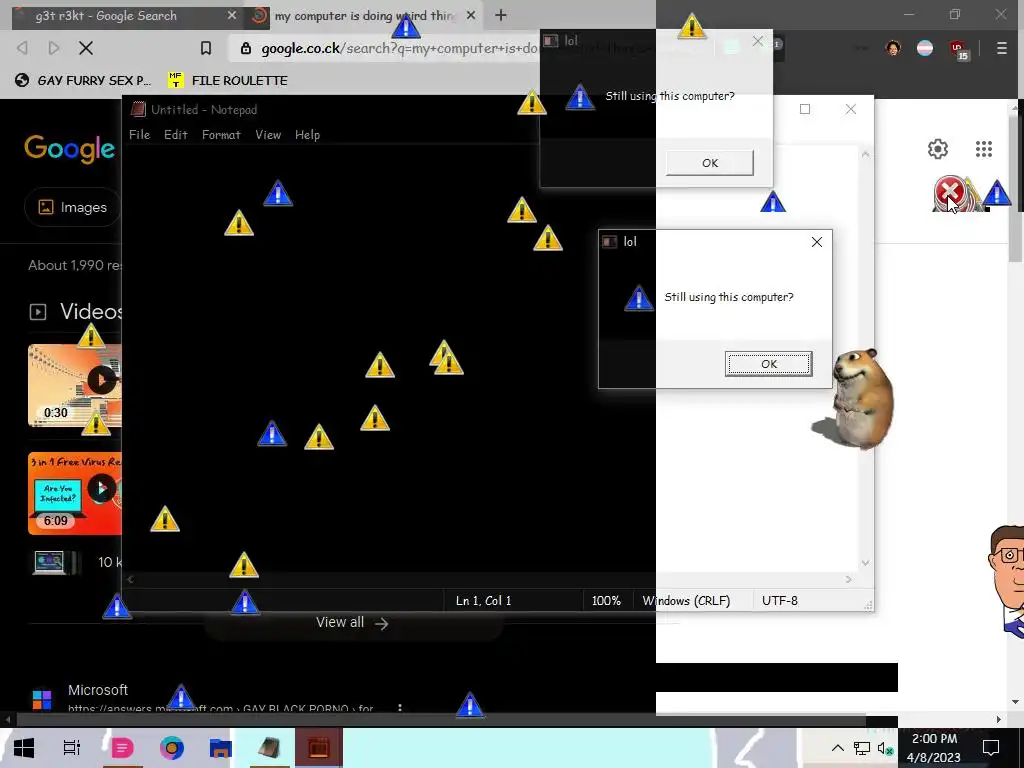Click the uBlock extension icon
1024x768 pixels.
point(958,48)
